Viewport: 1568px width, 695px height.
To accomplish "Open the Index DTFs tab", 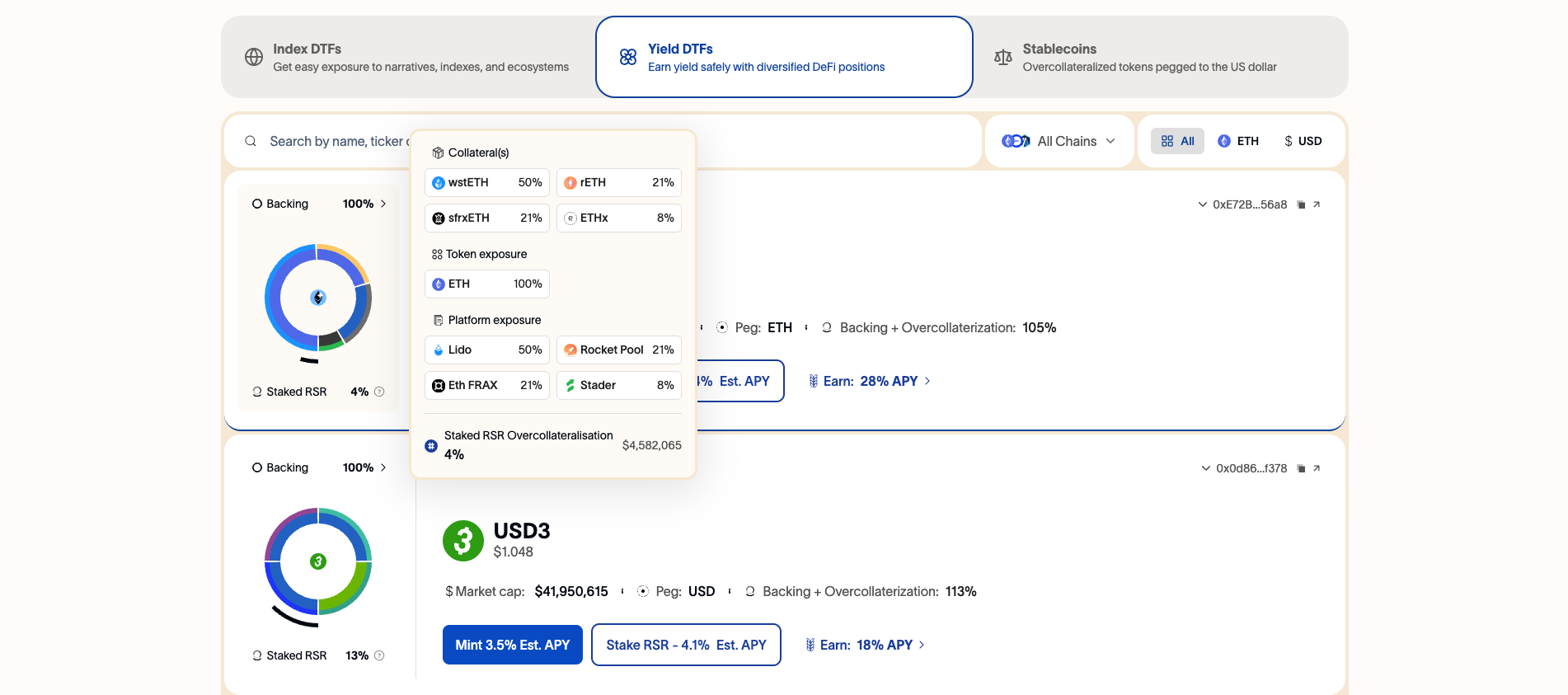I will coord(408,57).
